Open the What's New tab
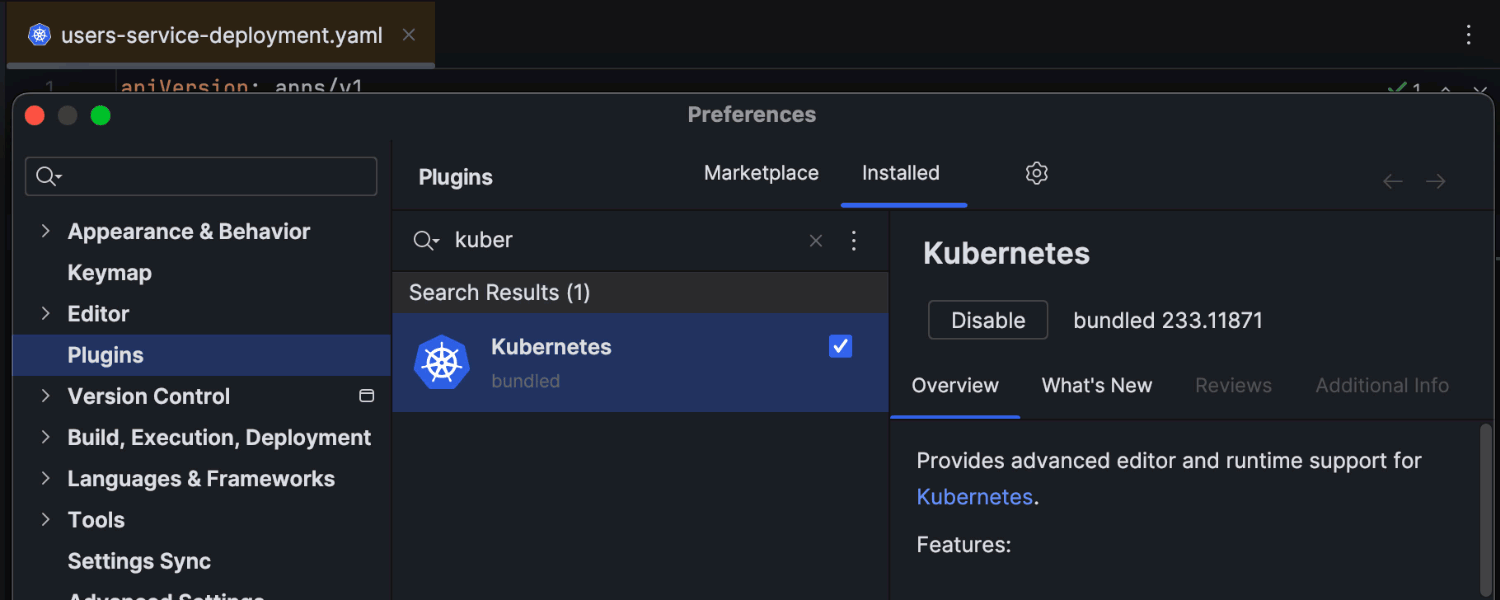 pyautogui.click(x=1097, y=385)
